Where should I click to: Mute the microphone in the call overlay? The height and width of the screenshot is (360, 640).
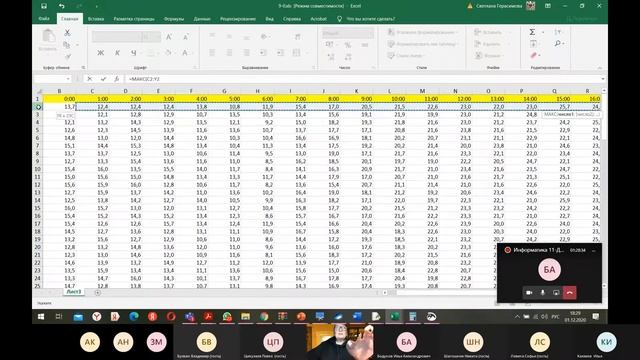[x=542, y=293]
